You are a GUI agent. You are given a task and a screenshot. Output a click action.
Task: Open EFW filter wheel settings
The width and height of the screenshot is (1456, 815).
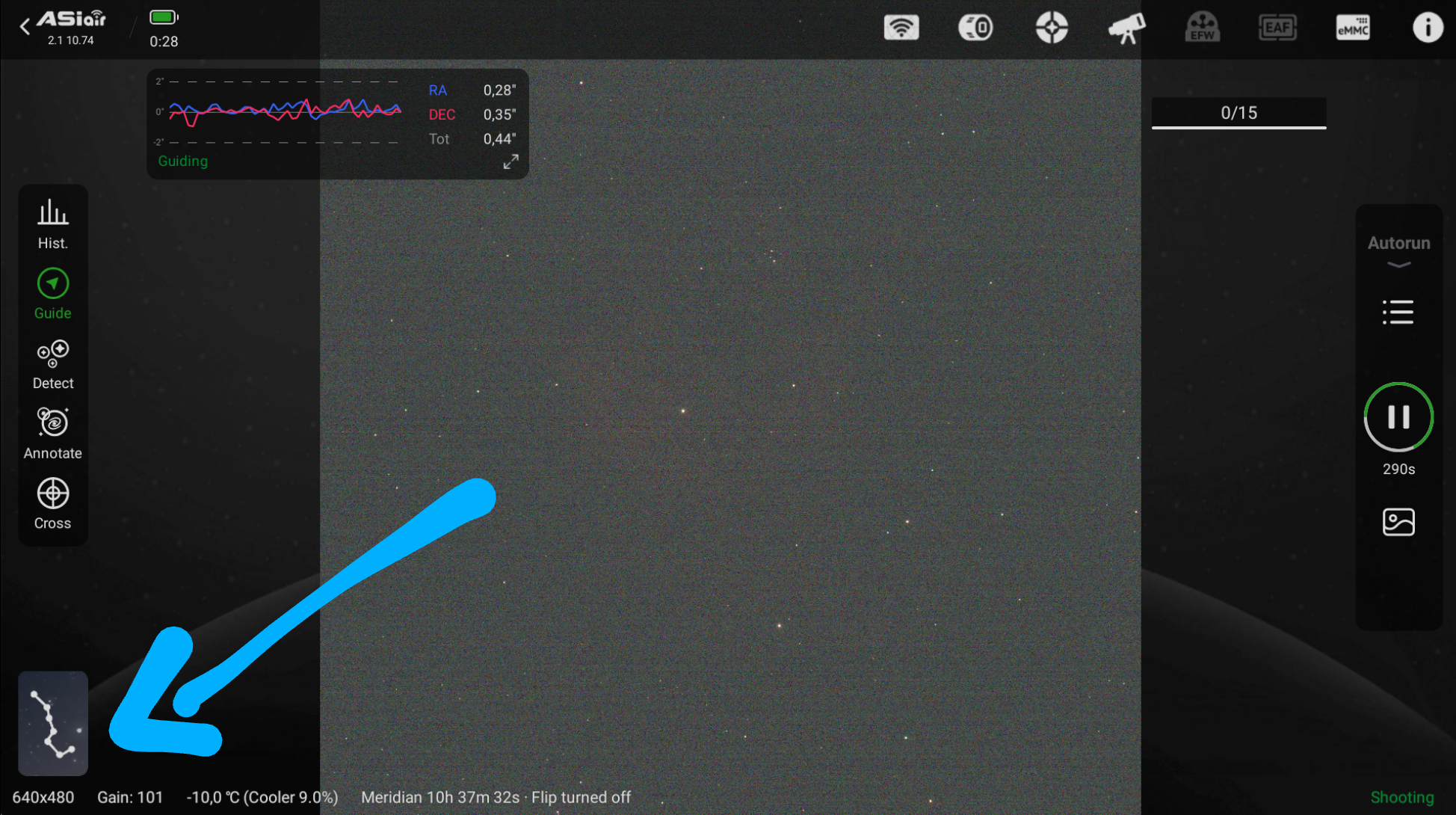(x=1202, y=28)
